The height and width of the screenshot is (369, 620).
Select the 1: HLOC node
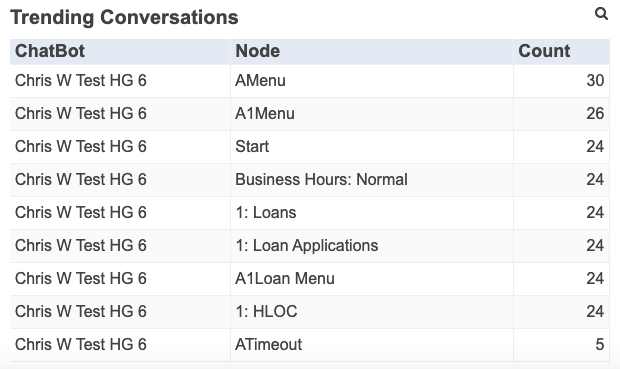266,311
